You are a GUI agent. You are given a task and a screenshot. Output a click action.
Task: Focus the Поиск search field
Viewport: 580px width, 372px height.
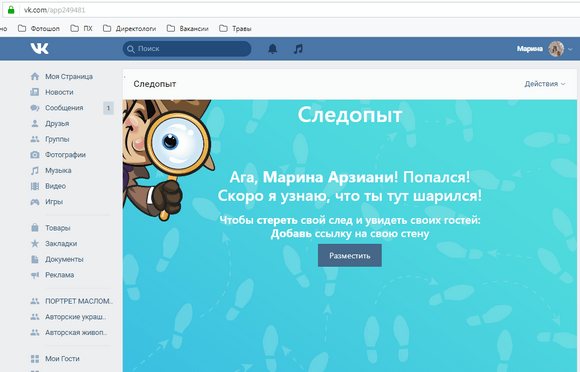tap(187, 48)
